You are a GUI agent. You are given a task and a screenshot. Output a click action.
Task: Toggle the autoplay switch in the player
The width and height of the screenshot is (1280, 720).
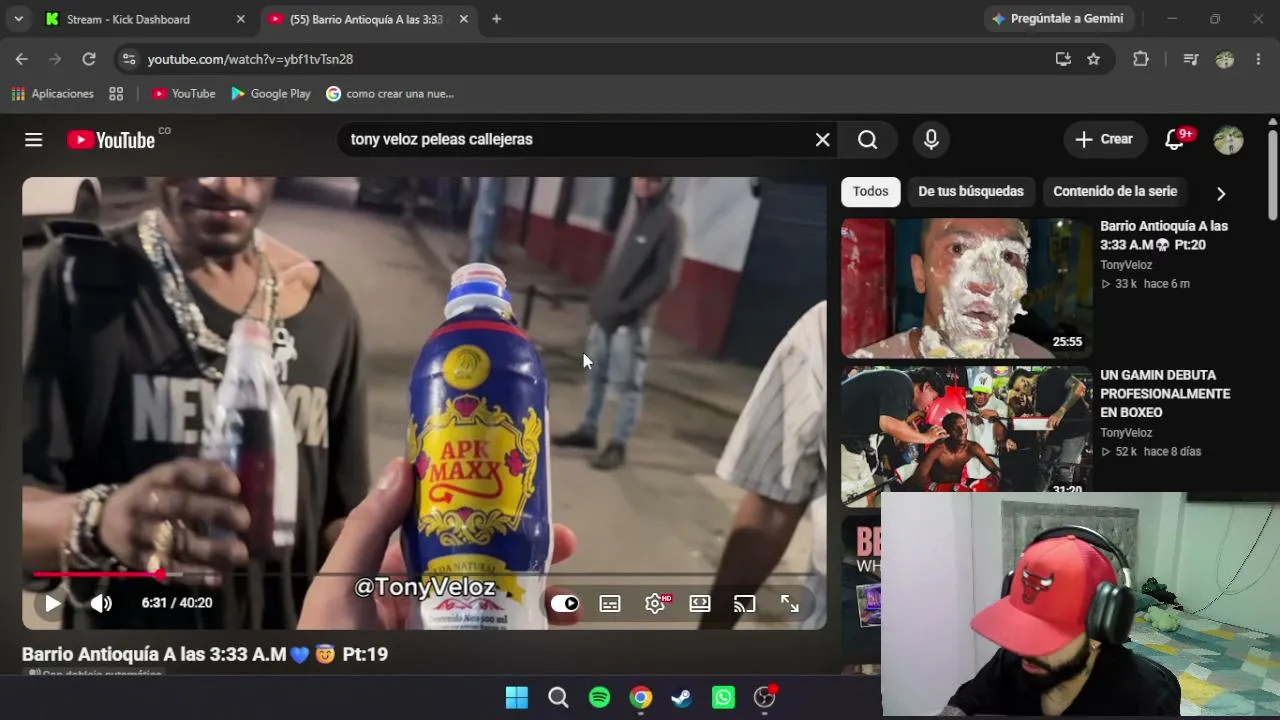[565, 603]
